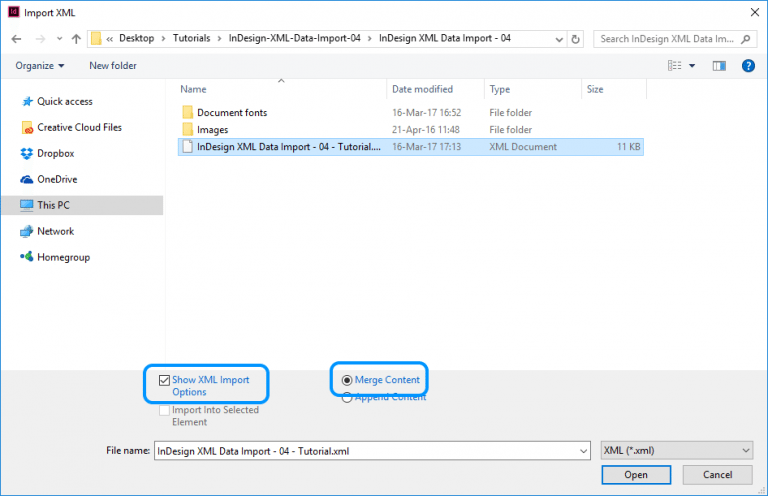Click the Back navigation arrow

point(17,39)
